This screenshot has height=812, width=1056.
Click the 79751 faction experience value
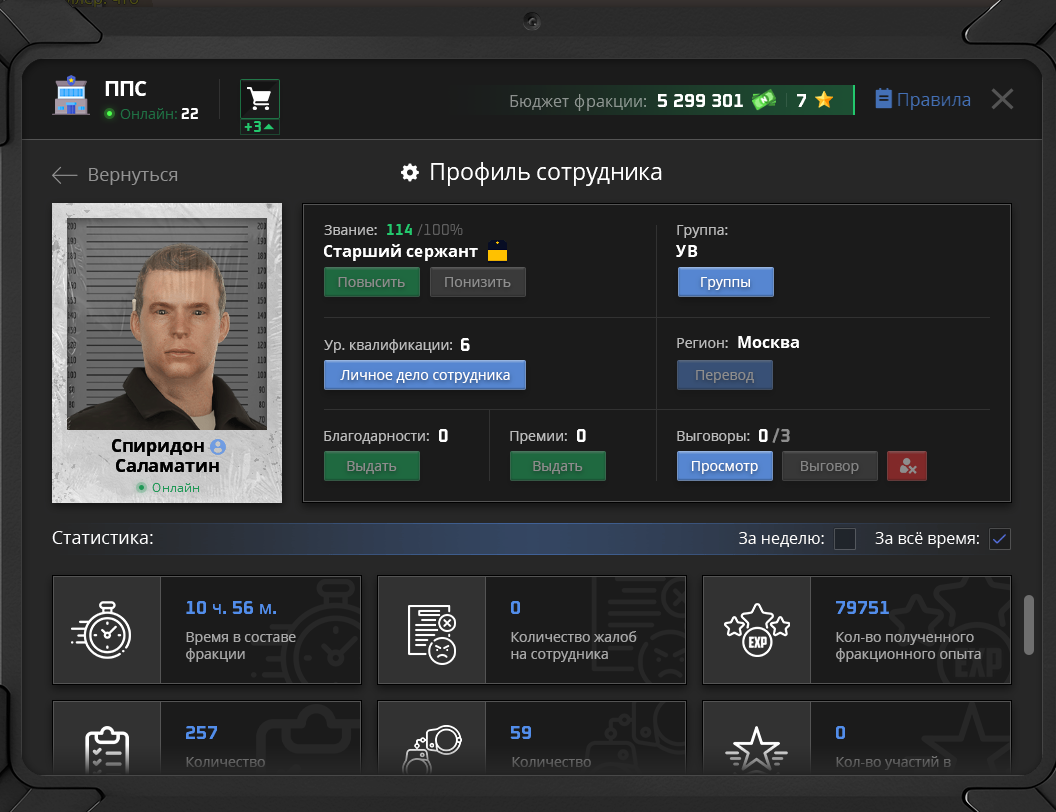pyautogui.click(x=862, y=608)
